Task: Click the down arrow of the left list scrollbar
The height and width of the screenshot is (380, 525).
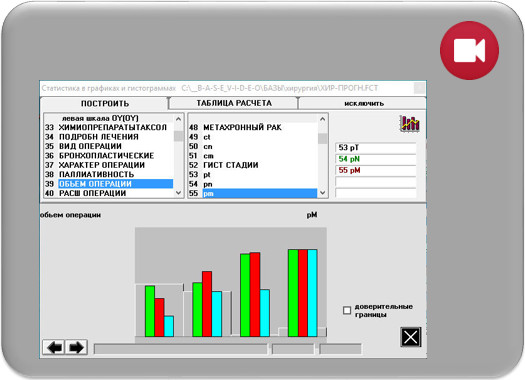Action: pos(178,193)
